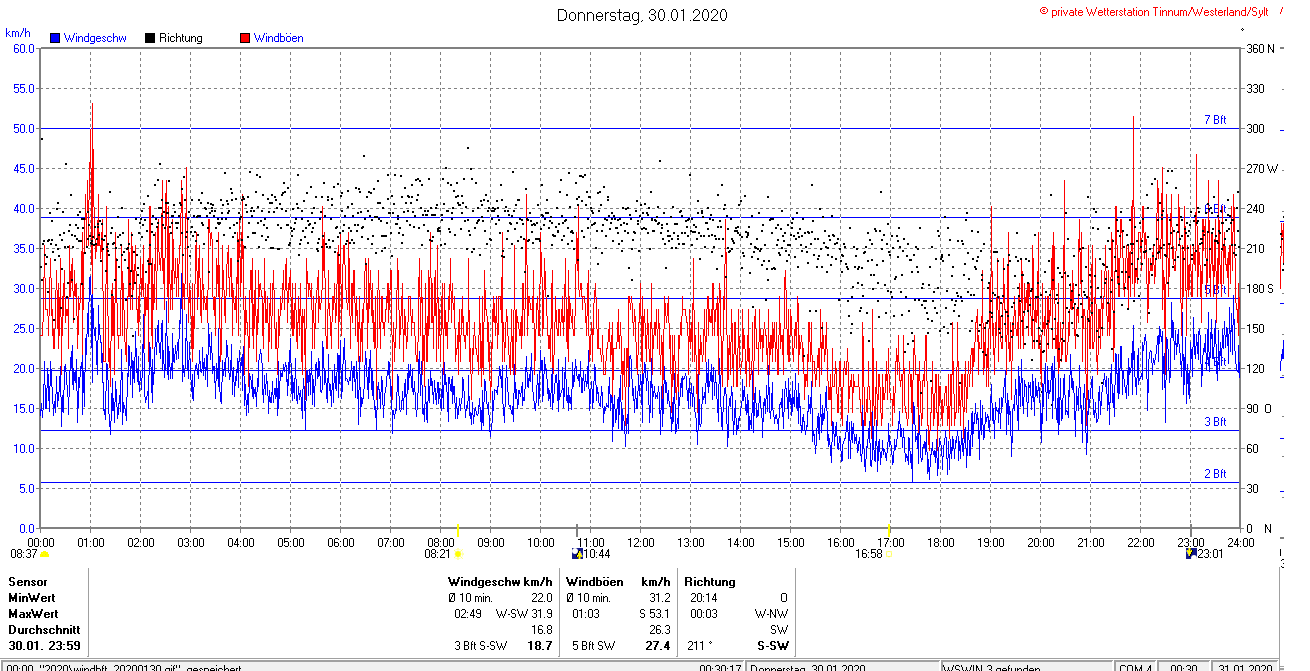Click the 12:00 time axis label

point(641,542)
